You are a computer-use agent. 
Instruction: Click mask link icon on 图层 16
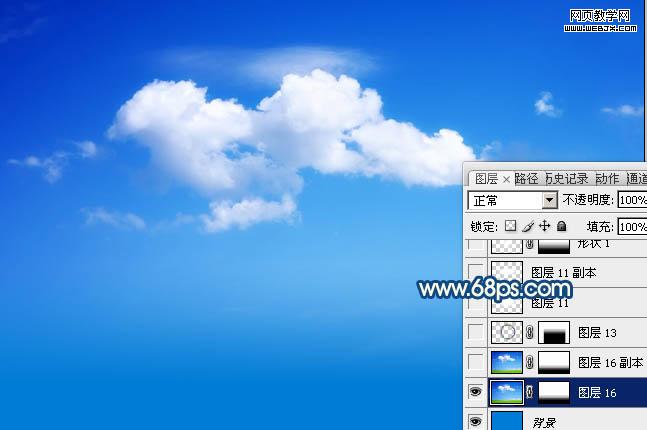coord(530,392)
